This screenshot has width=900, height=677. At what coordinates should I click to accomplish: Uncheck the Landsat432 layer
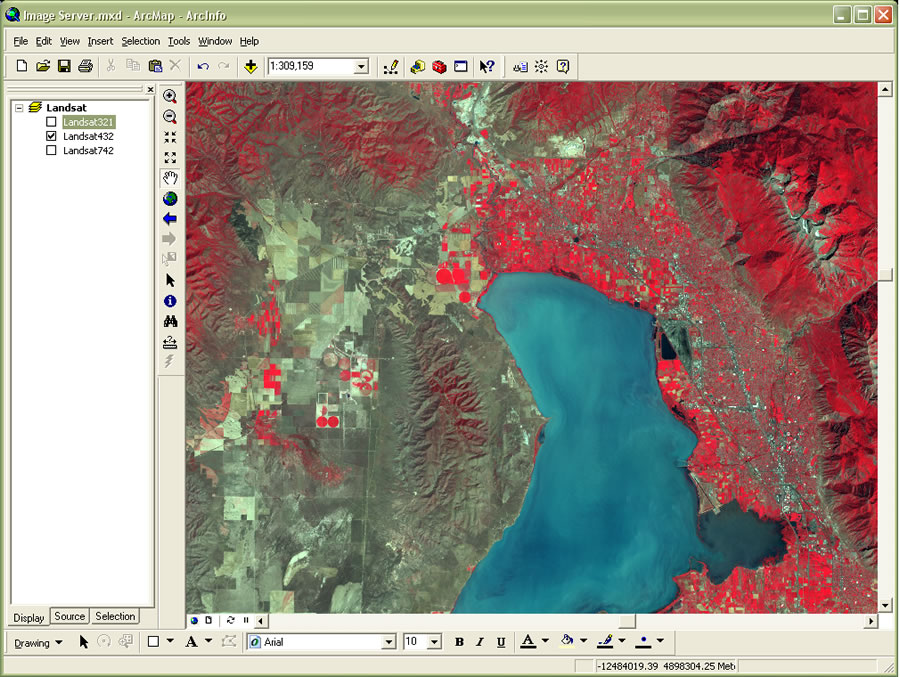[x=51, y=136]
